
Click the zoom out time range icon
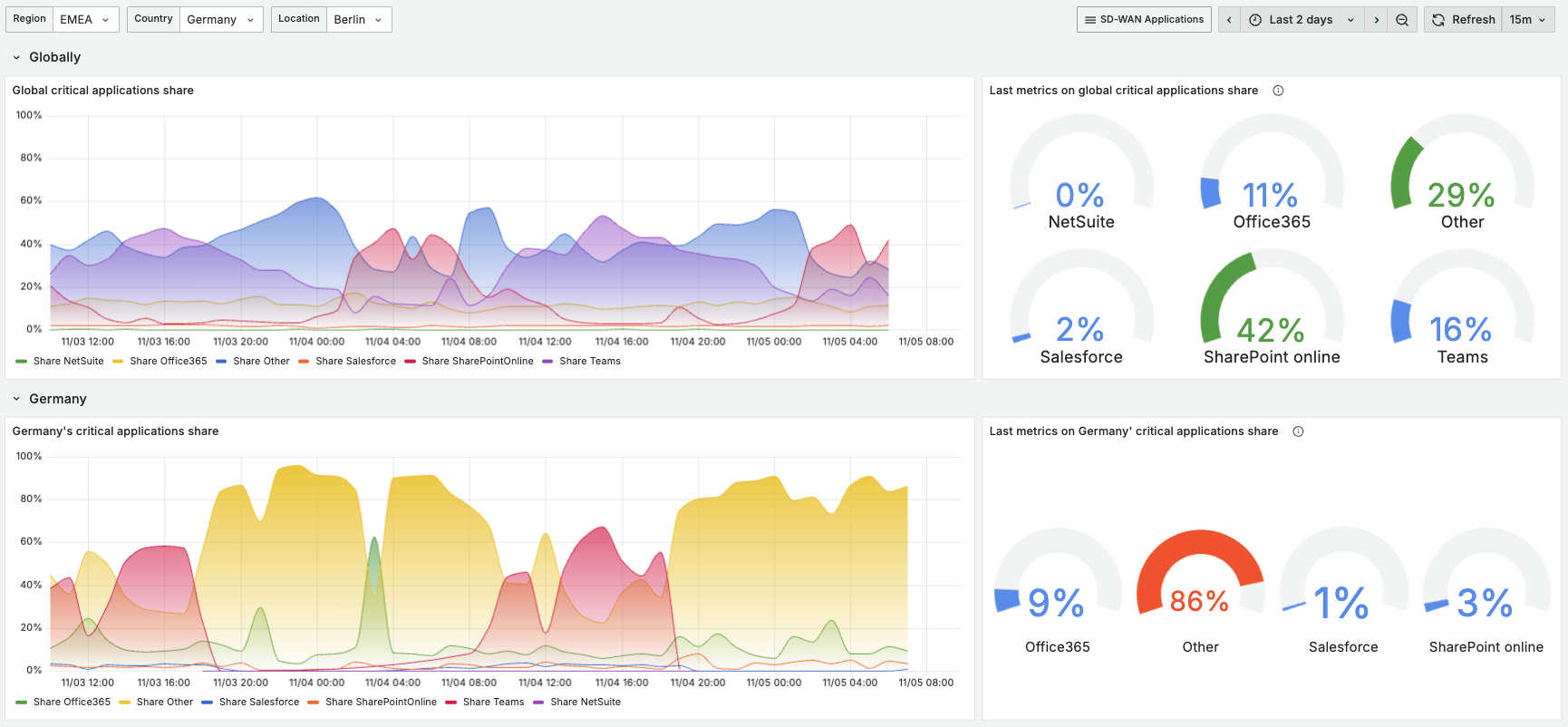(x=1402, y=20)
